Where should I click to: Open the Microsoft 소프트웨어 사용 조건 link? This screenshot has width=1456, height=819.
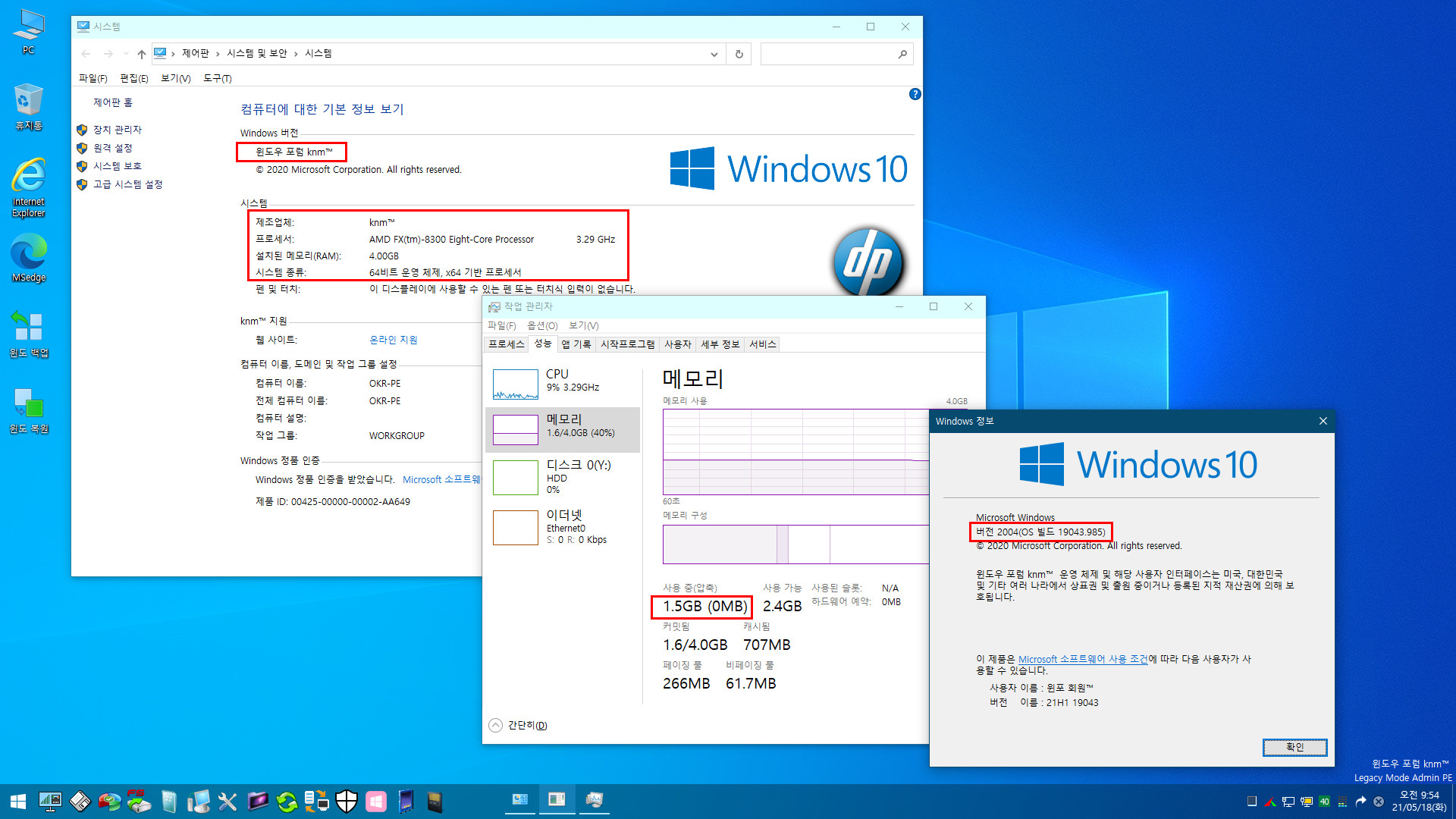[1083, 659]
